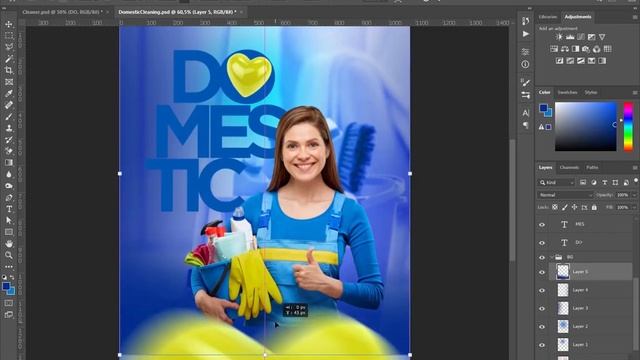Select the Zoom tool
This screenshot has height=360, width=640.
point(9,255)
